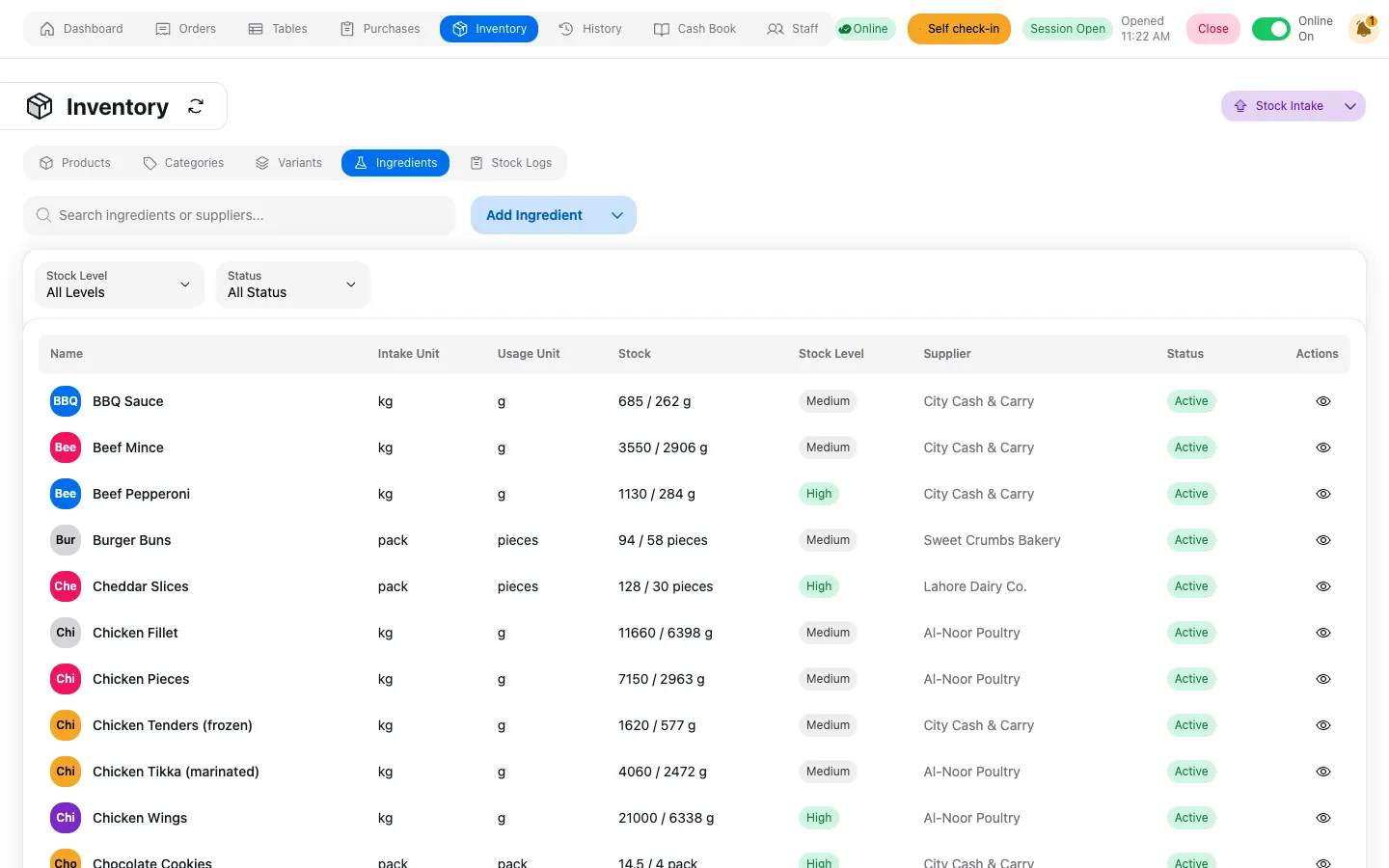
Task: View Beef Pepperoni details eye icon
Action: [1323, 494]
